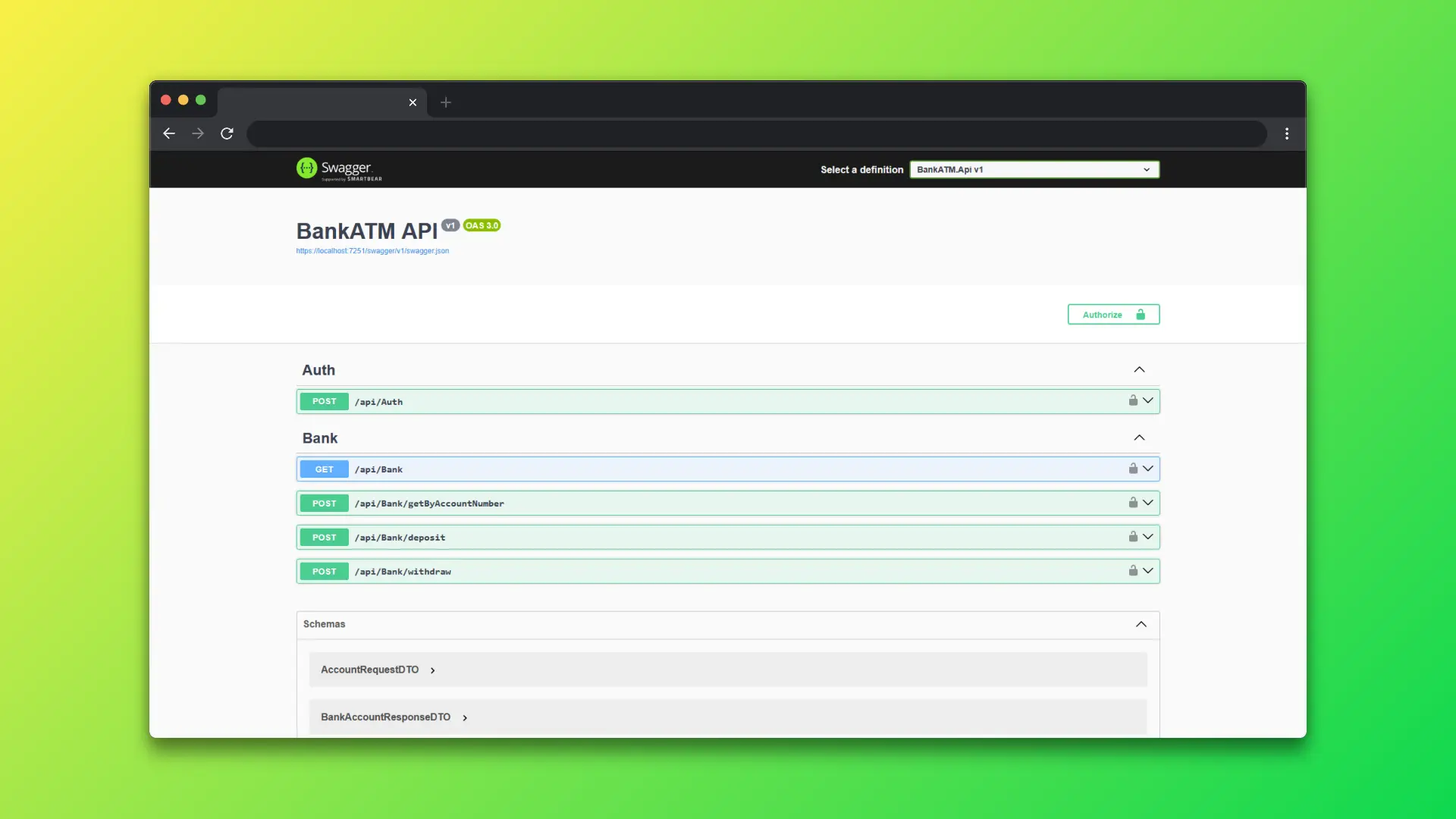
Task: Click the Authorize button
Action: pos(1112,315)
